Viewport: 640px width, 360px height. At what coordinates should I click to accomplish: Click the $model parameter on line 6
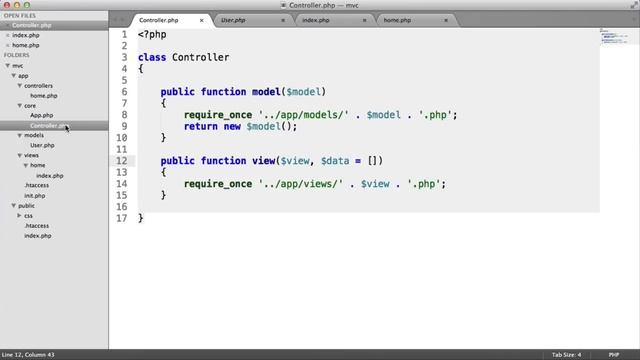(303, 92)
